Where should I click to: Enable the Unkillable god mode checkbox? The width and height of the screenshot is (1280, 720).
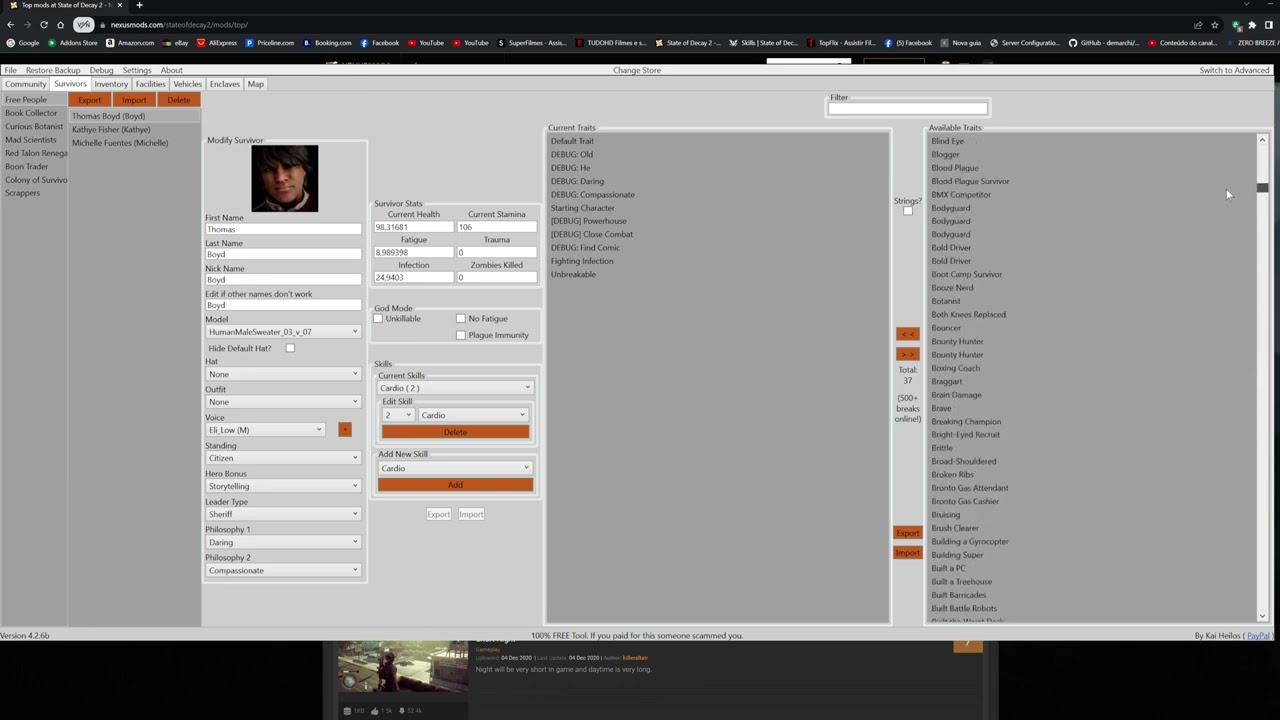point(378,319)
